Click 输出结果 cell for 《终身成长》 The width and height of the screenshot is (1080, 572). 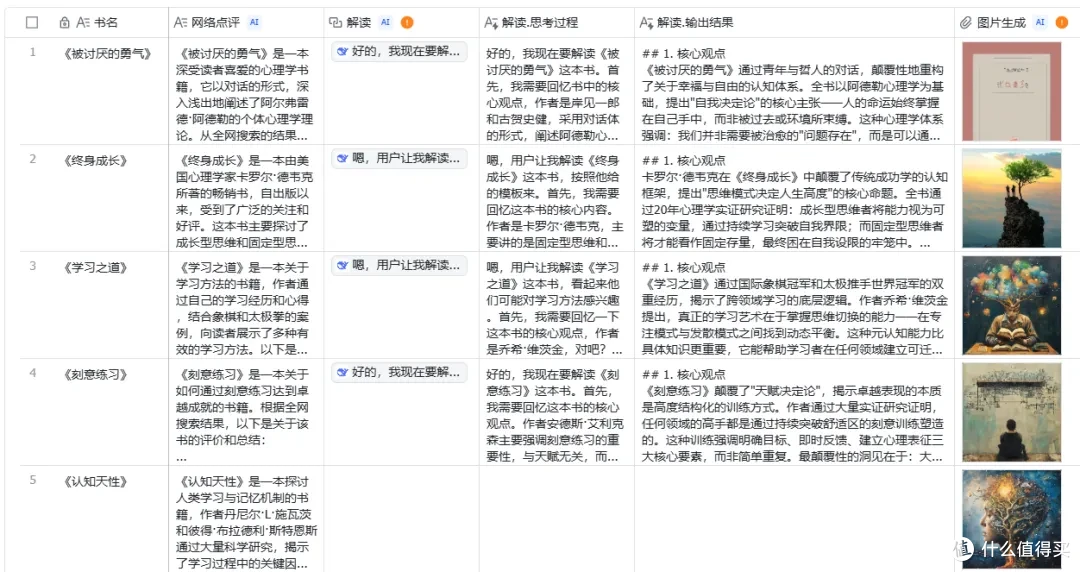pos(794,198)
